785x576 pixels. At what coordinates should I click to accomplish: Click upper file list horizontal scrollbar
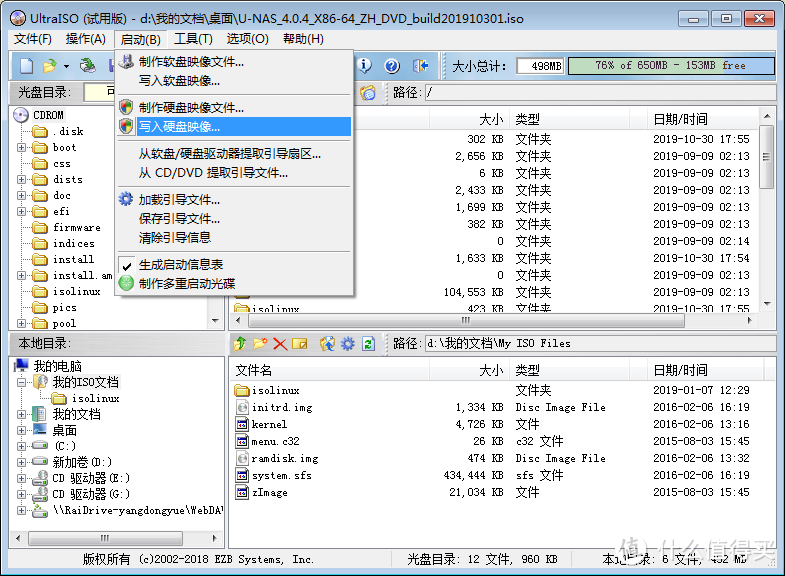click(493, 320)
